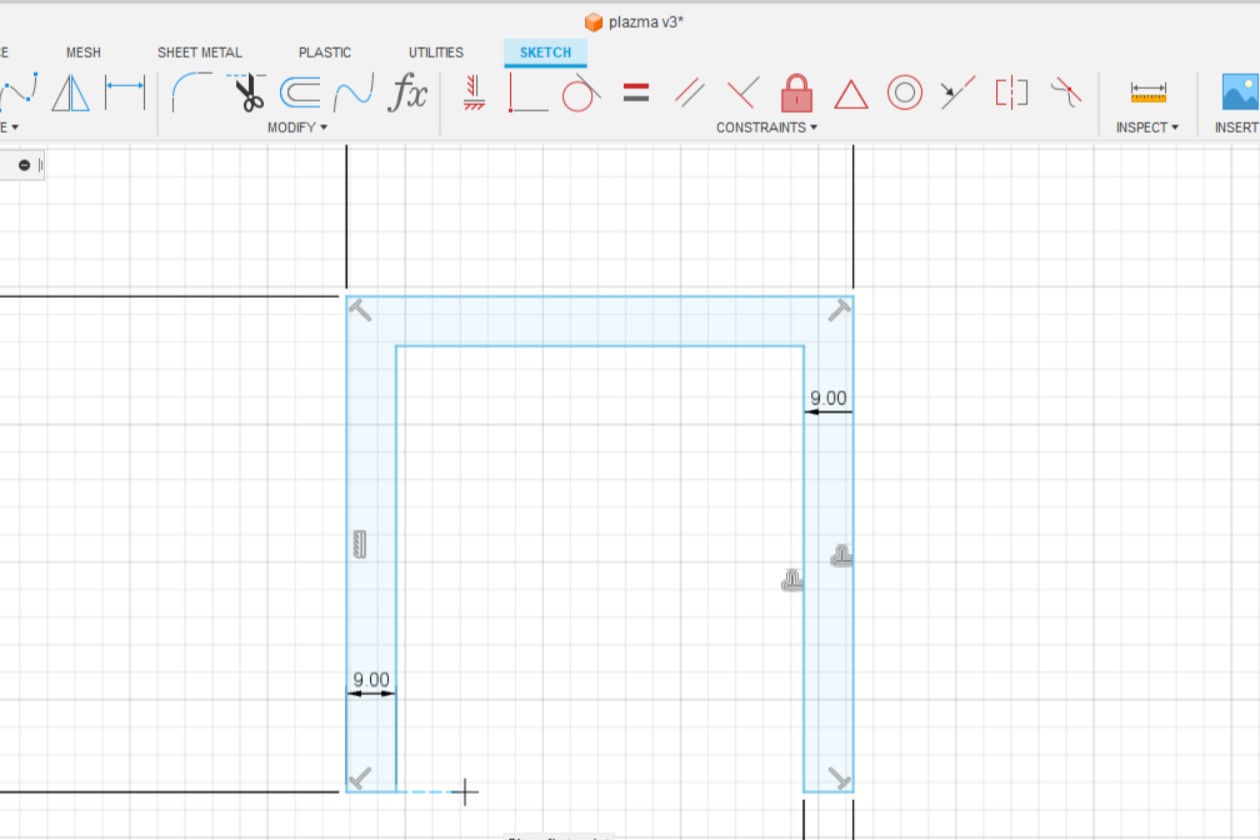Switch to the SHEET METAL tab
Image resolution: width=1260 pixels, height=840 pixels.
(199, 52)
